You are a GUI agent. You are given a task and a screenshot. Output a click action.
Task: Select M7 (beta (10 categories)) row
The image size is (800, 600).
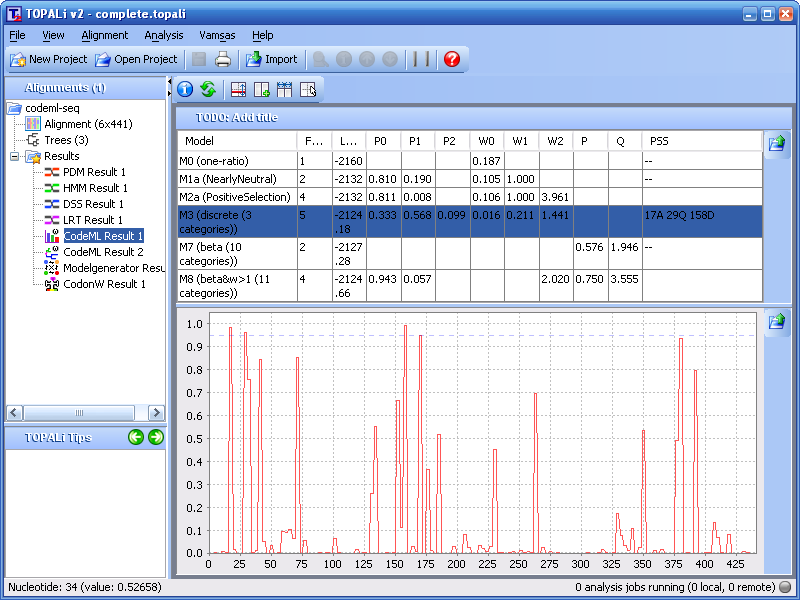click(470, 254)
